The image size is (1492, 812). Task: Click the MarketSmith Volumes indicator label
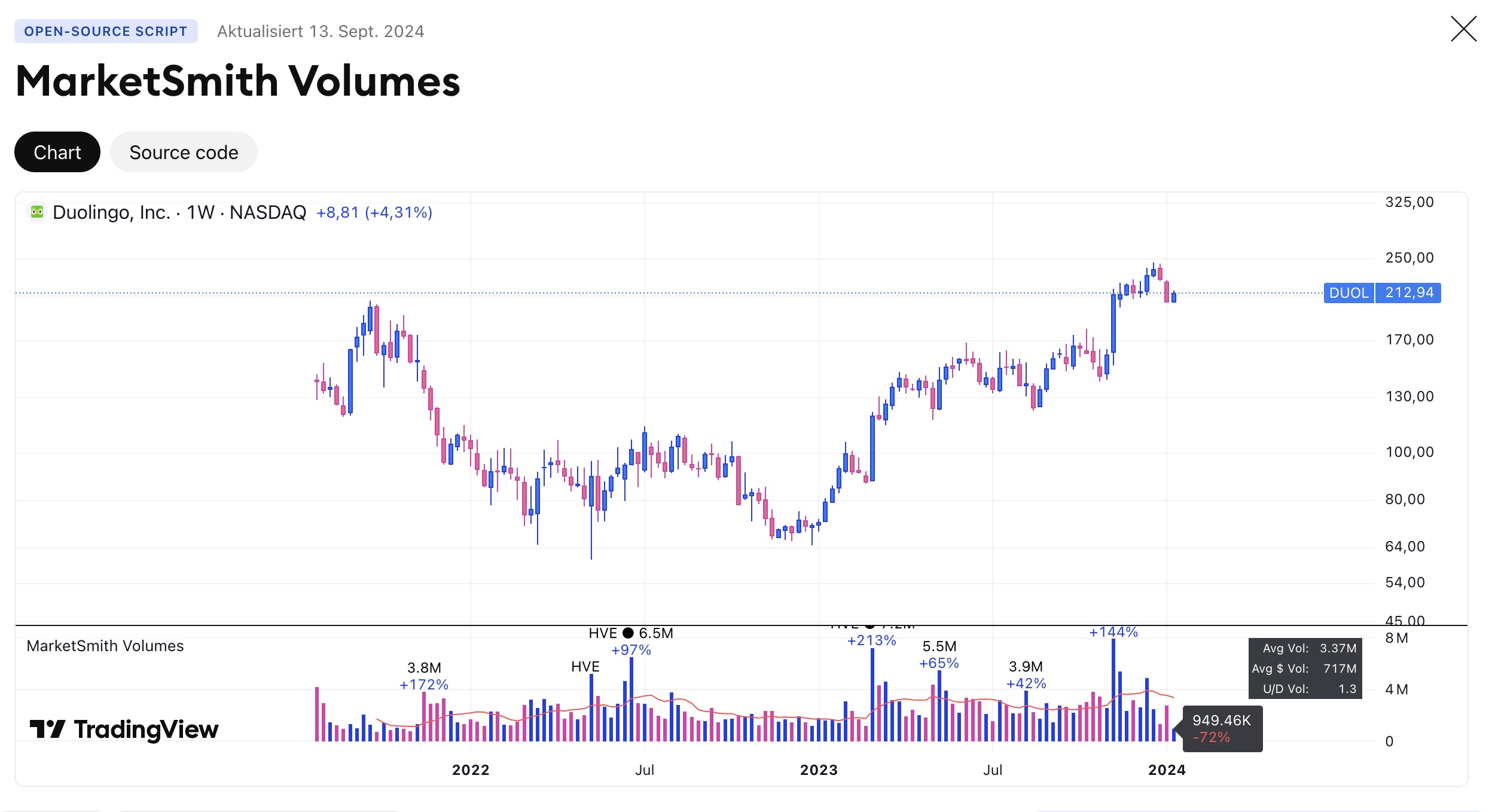pos(105,646)
